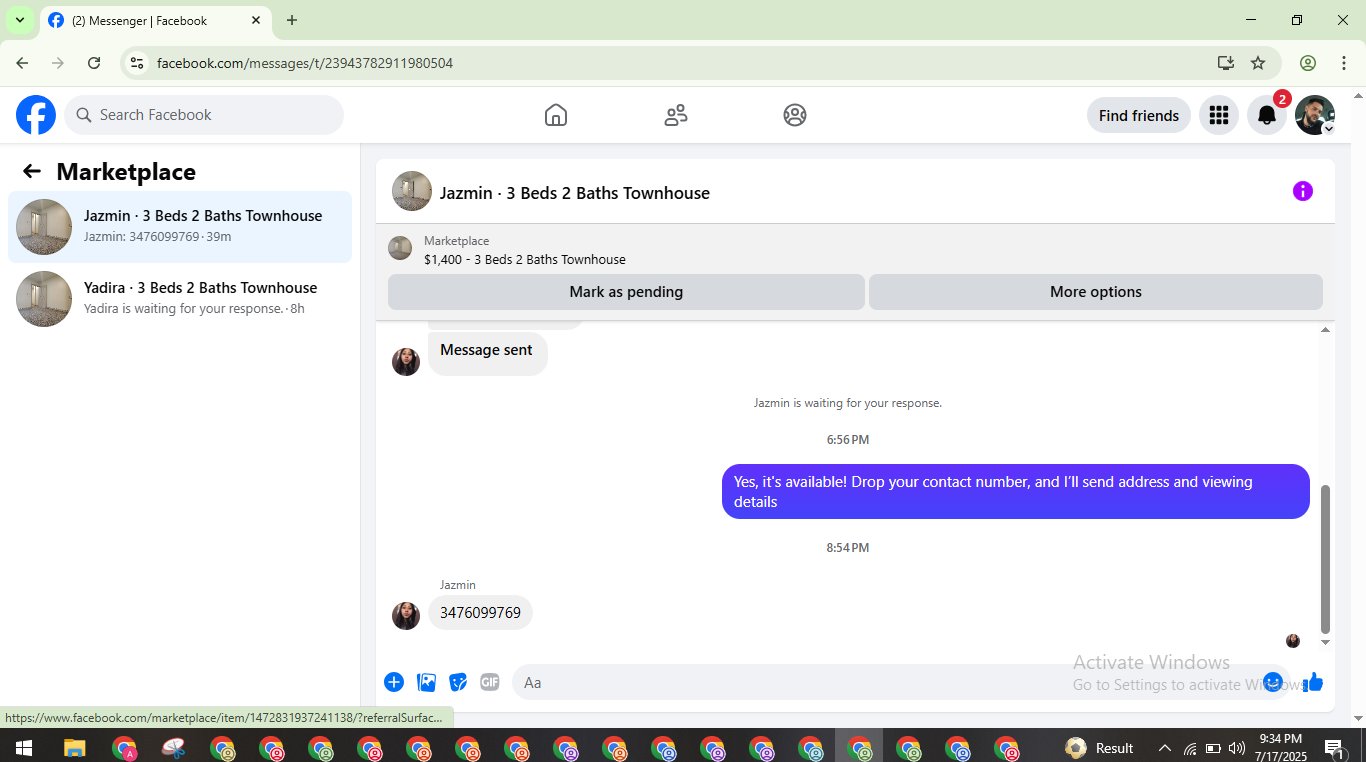This screenshot has height=762, width=1366.
Task: Click the Find friends button
Action: 1139,115
